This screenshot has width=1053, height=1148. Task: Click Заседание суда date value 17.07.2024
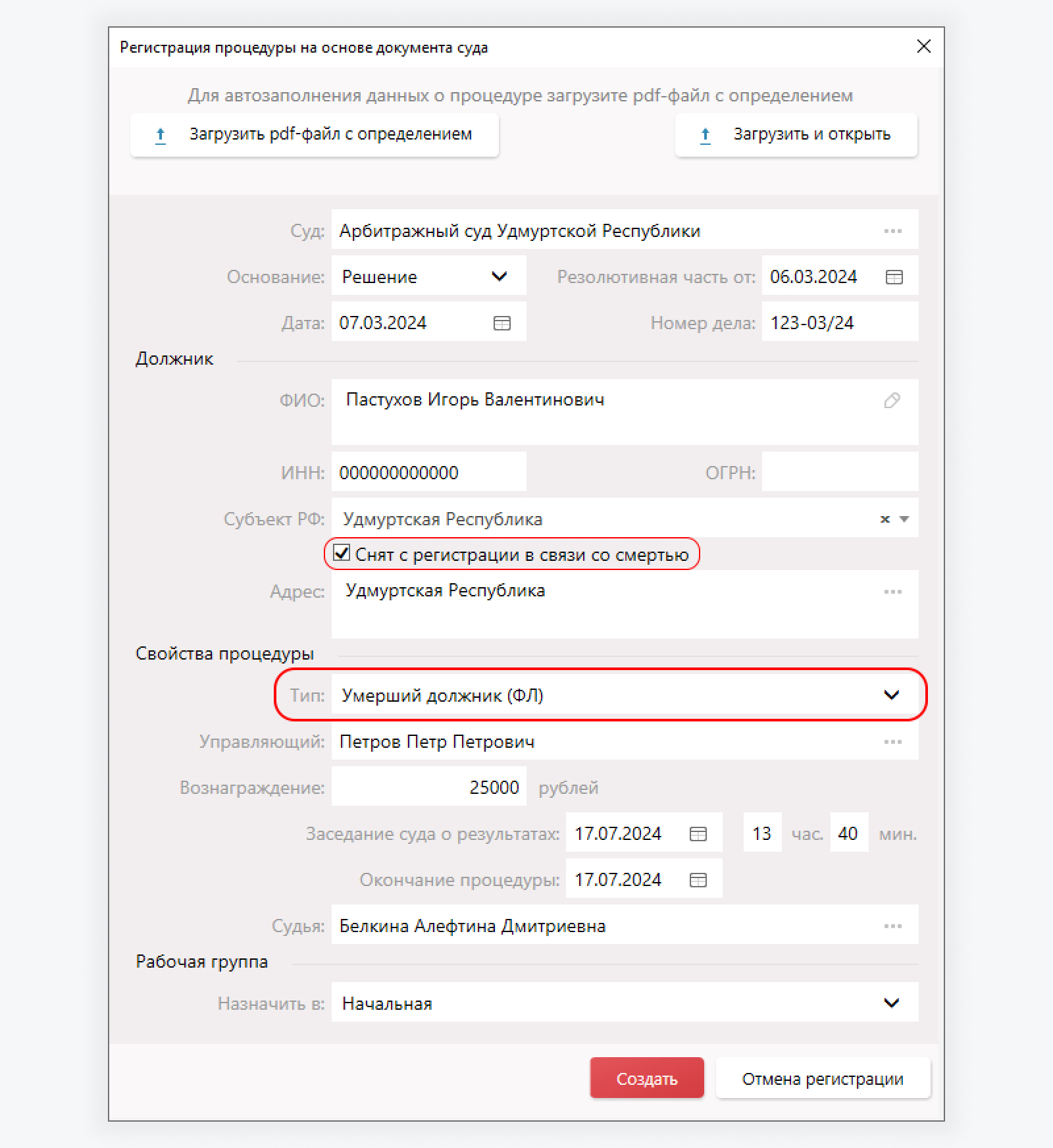[618, 834]
